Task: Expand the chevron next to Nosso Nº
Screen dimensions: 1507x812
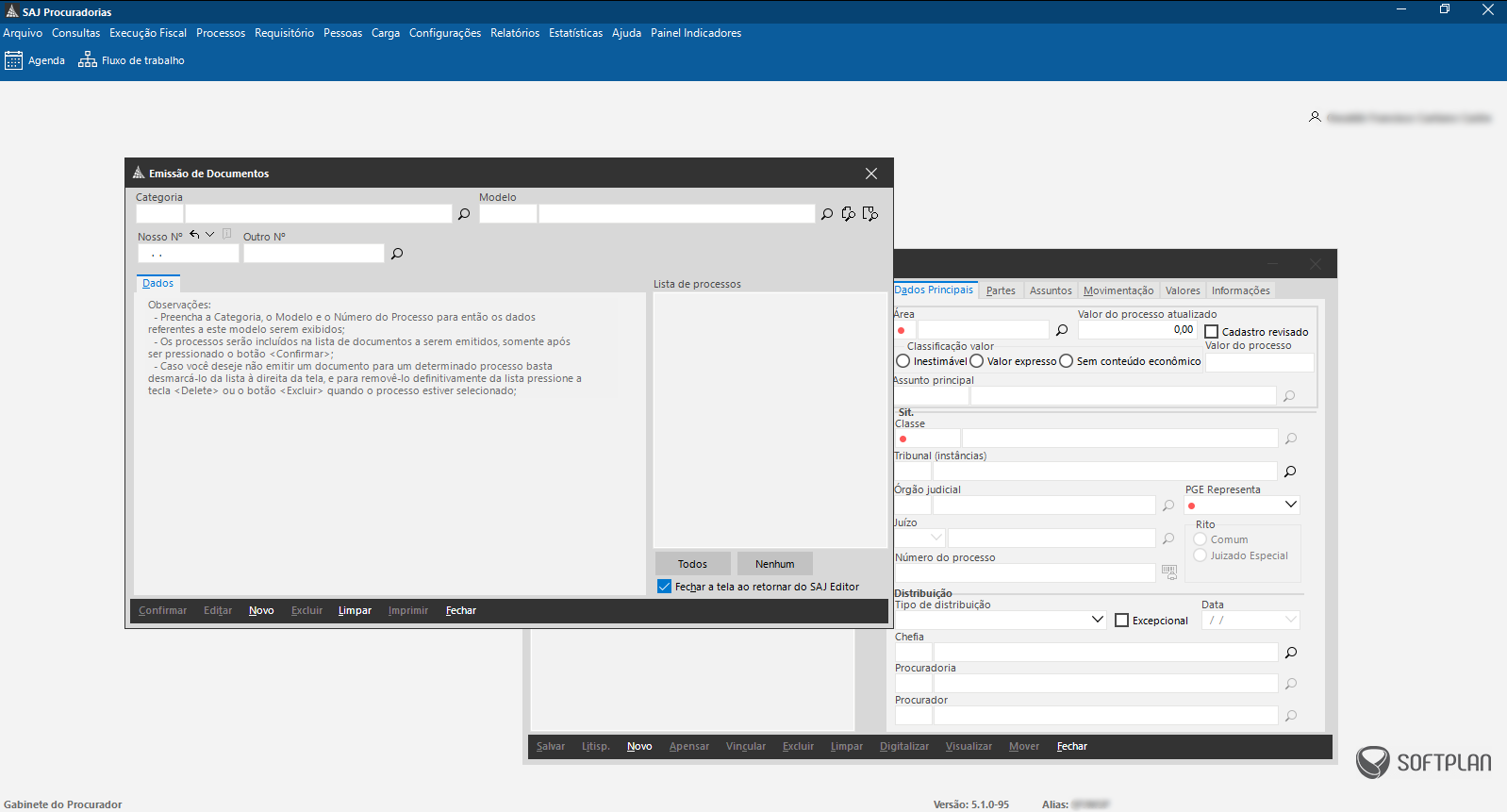Action: (210, 235)
